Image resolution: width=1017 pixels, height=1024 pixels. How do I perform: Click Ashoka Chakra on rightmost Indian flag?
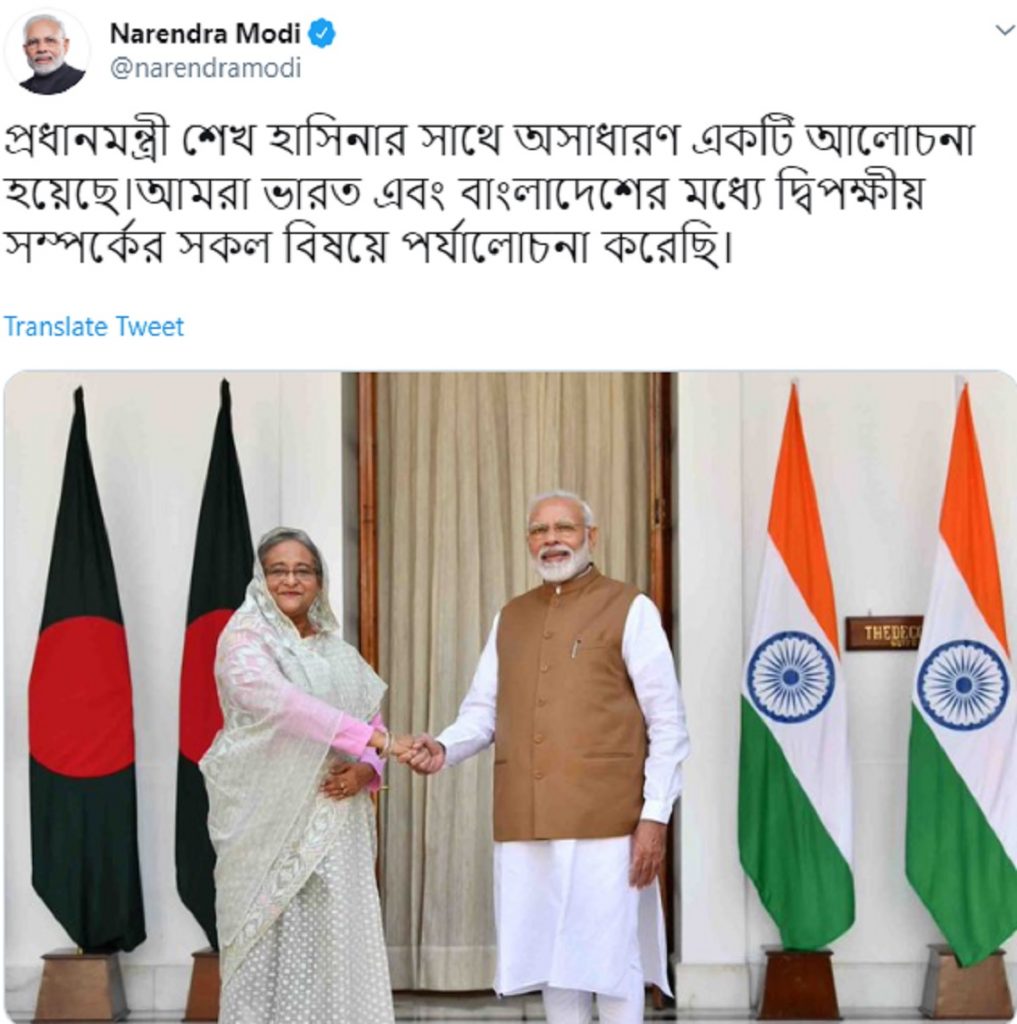(x=962, y=684)
